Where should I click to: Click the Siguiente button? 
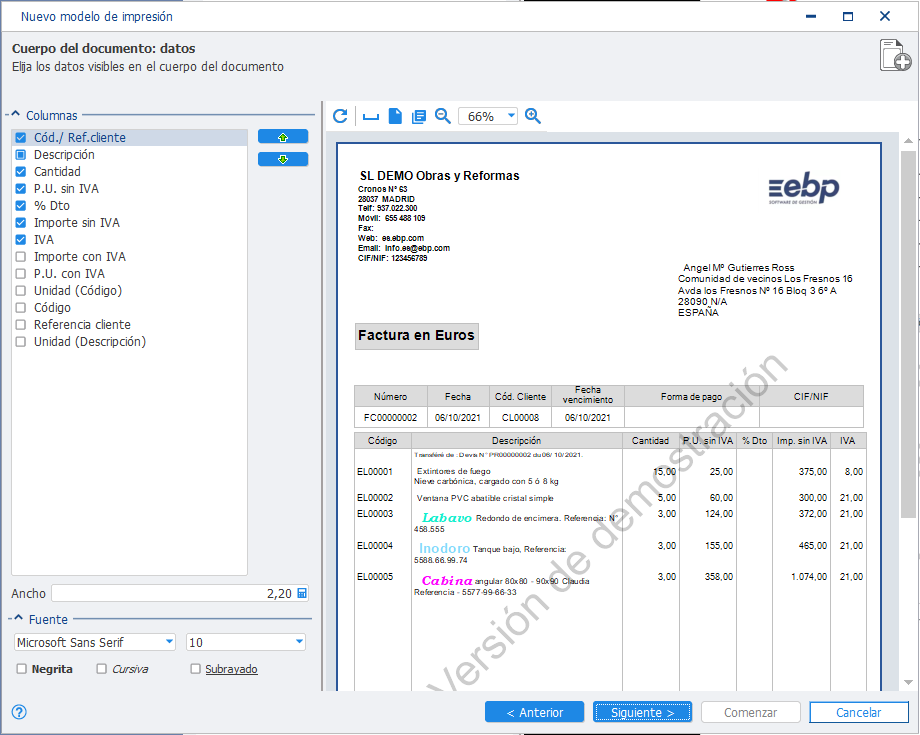tap(642, 712)
